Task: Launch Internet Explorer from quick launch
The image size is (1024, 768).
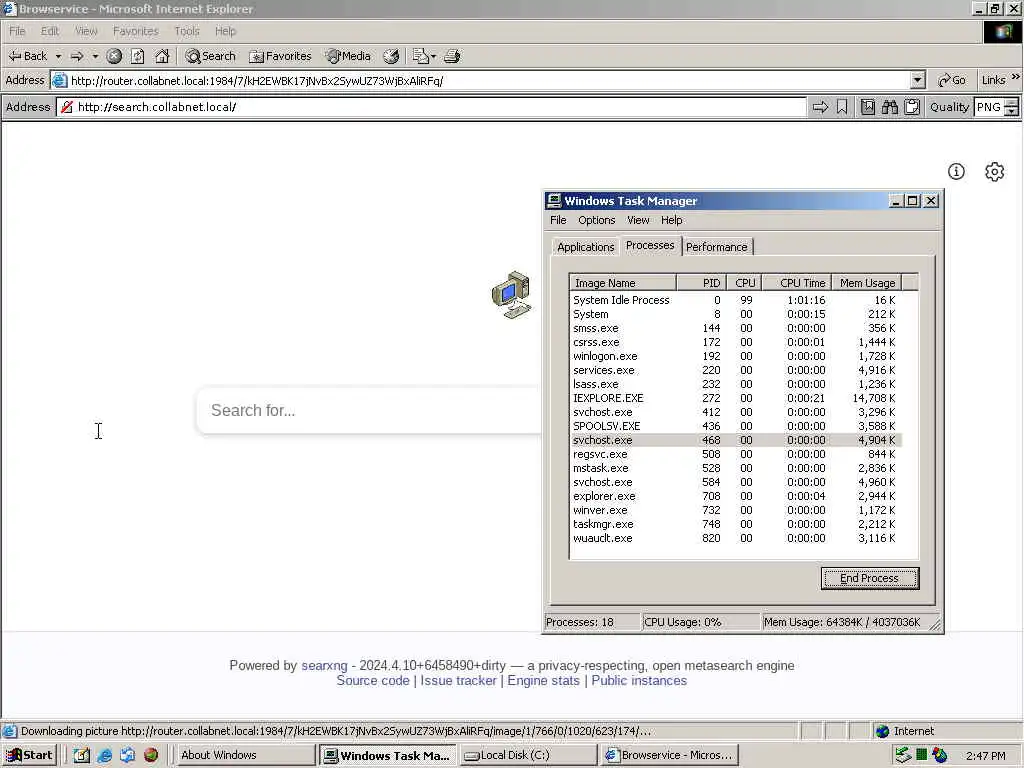Action: point(104,756)
